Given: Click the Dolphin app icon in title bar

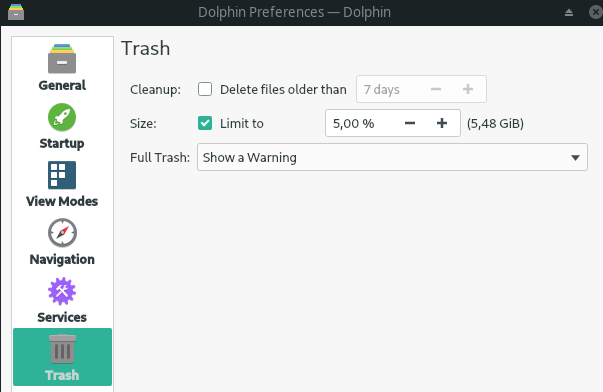Looking at the screenshot, I should pos(16,12).
